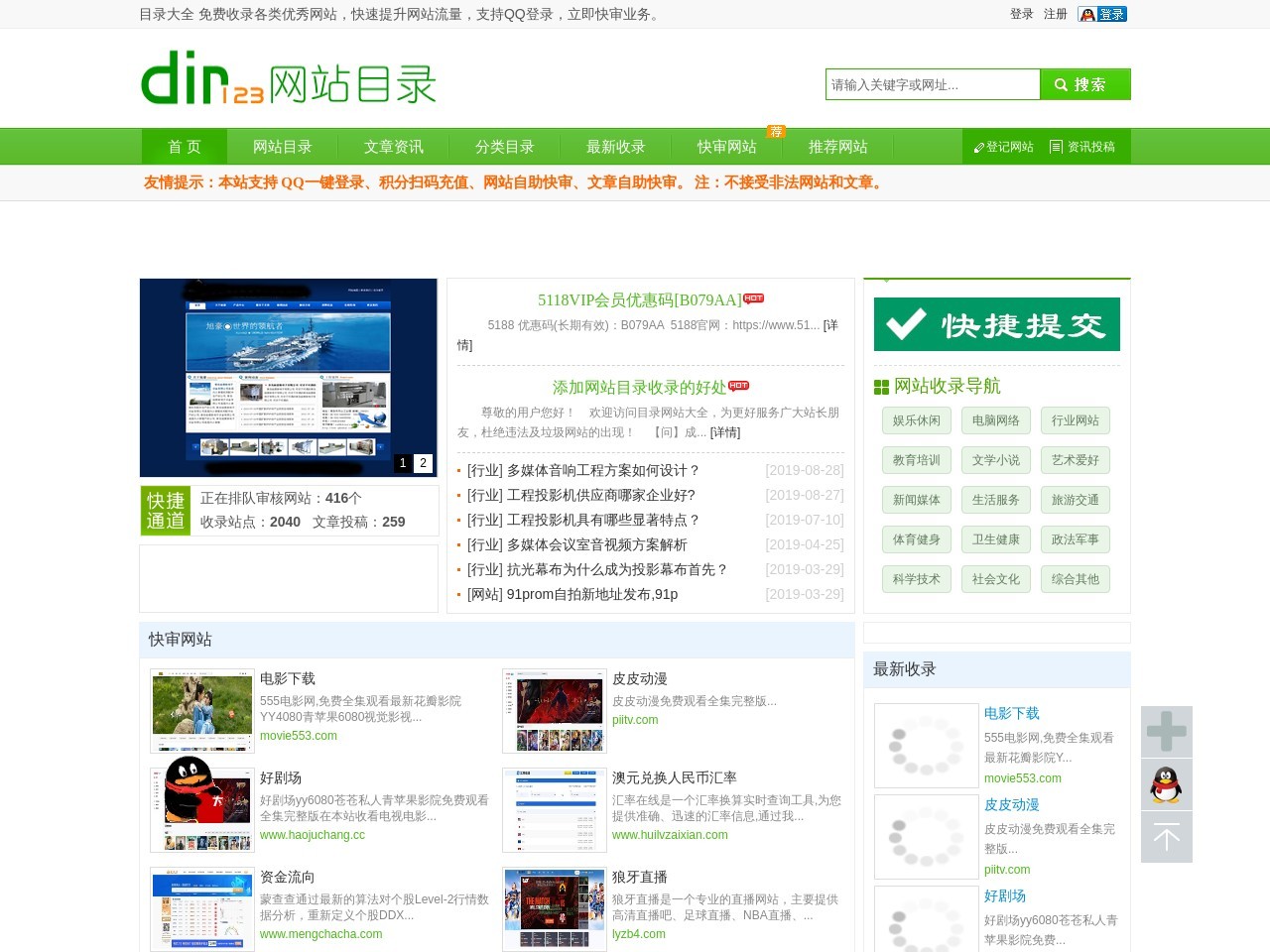Open the 最新收录 navigation menu
This screenshot has height=952, width=1270.
click(615, 146)
